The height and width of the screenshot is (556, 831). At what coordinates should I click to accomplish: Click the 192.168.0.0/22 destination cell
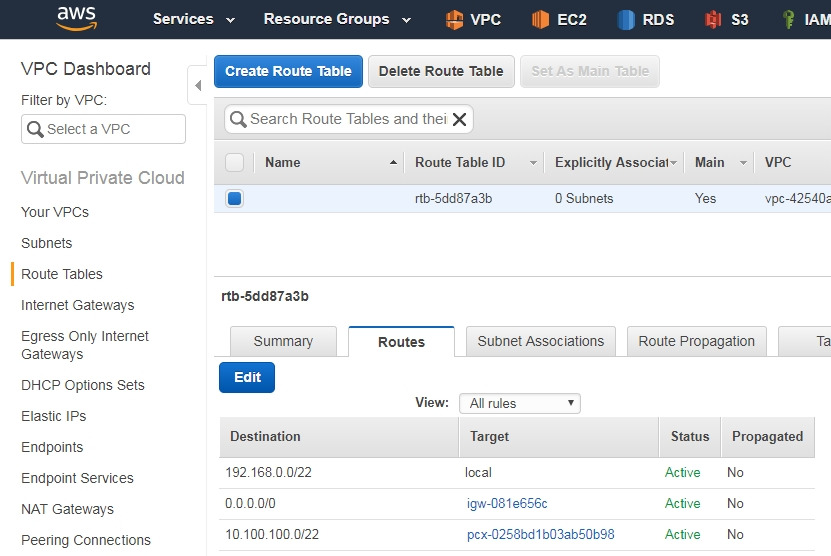click(x=268, y=472)
